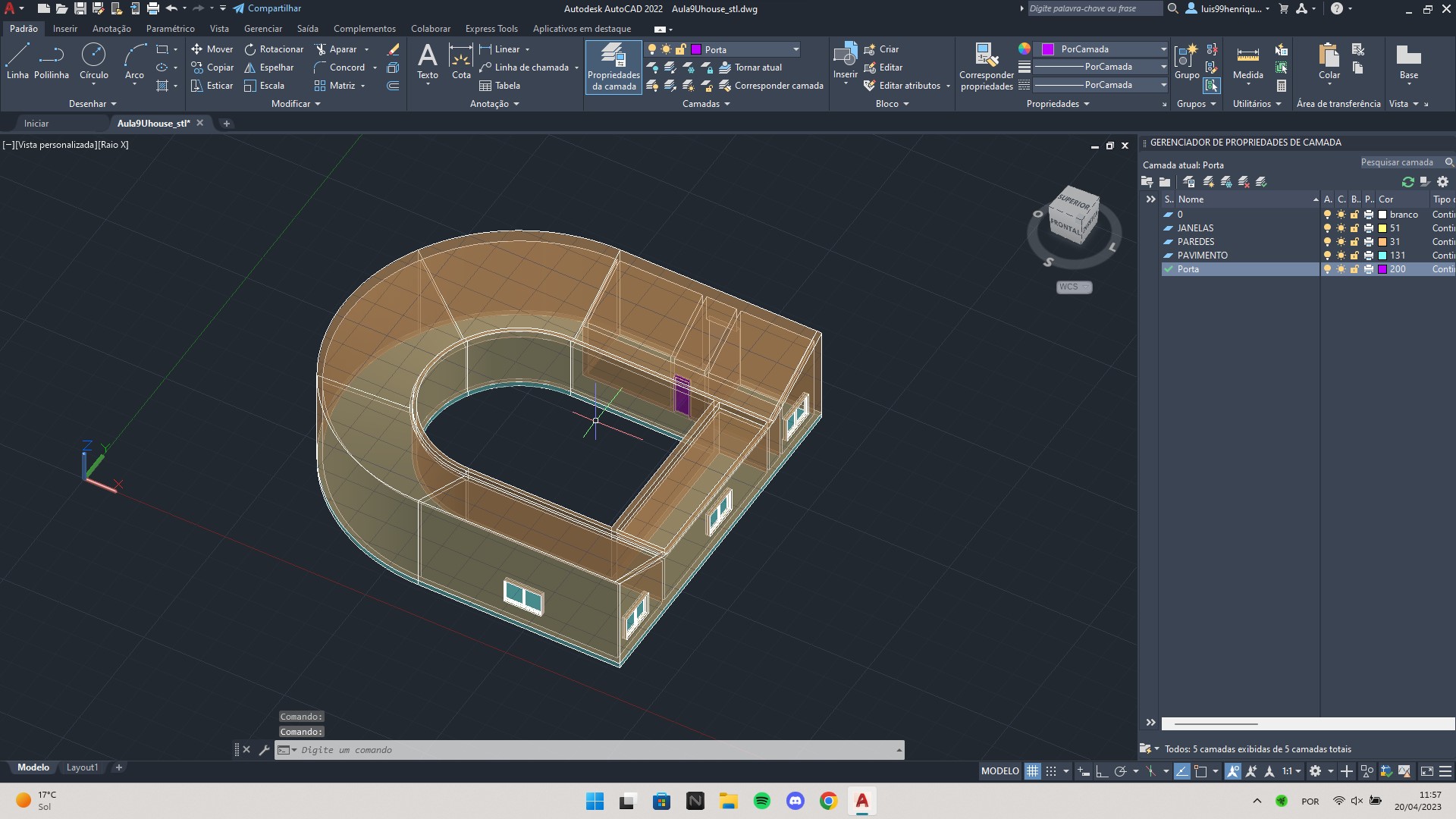1456x819 pixels.
Task: Expand the Desenhar panel
Action: [93, 104]
